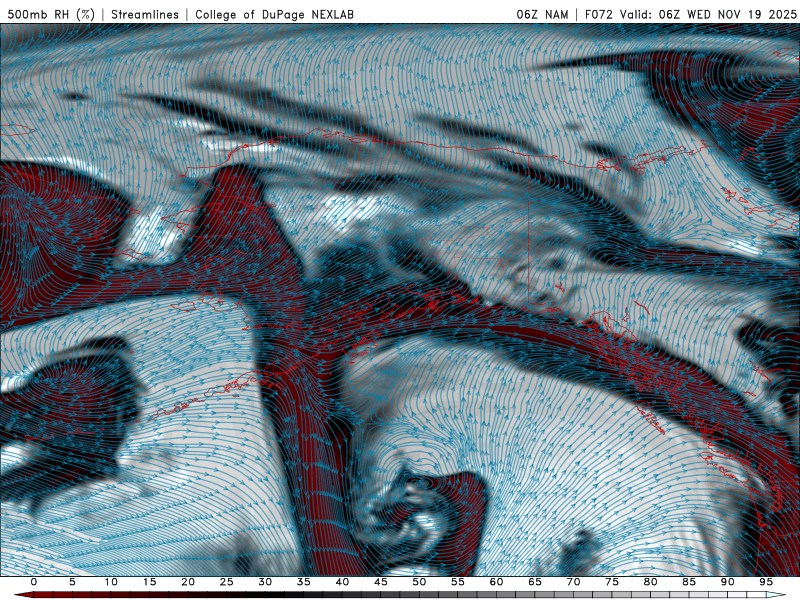Click the colorbar label "40"

pyautogui.click(x=342, y=582)
